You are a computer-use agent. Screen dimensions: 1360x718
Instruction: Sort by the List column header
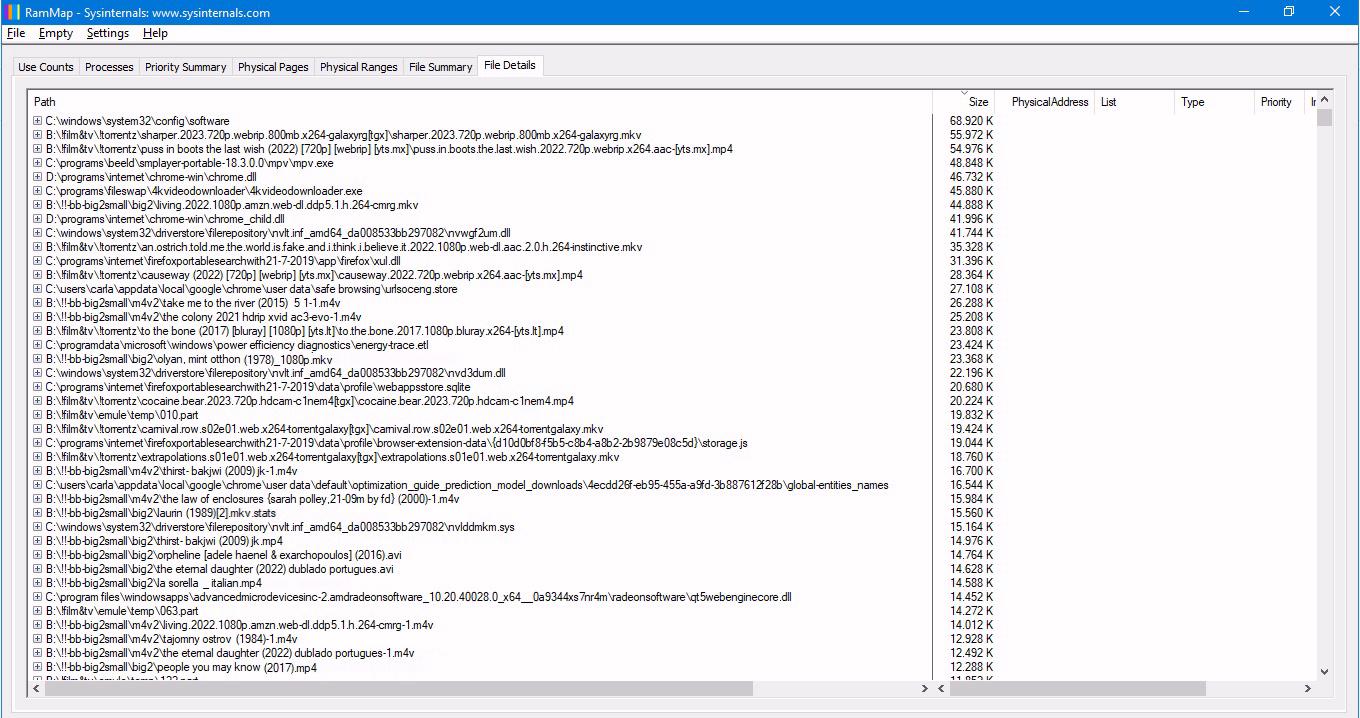(x=1133, y=101)
